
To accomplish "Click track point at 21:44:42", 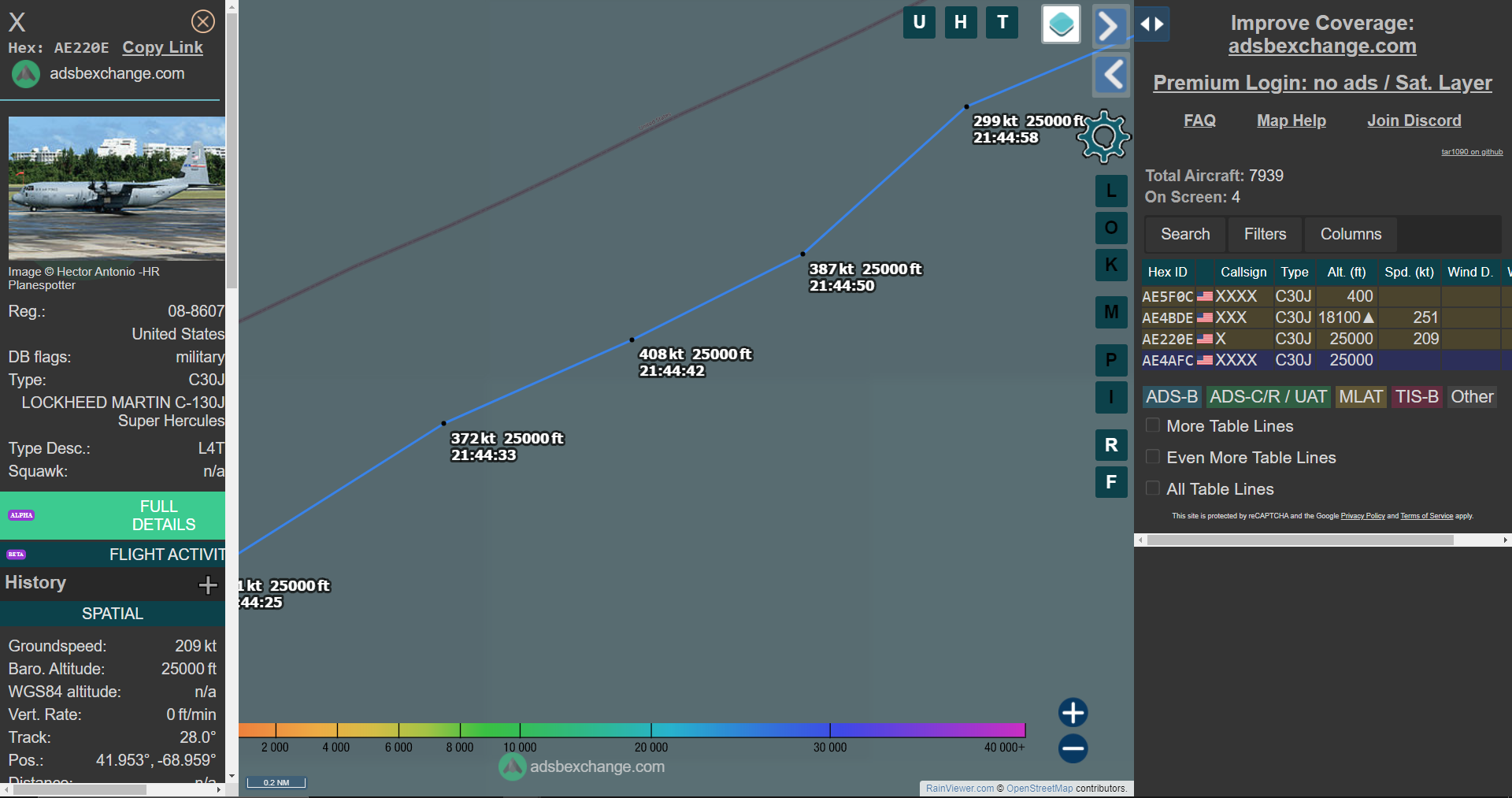I will [x=632, y=340].
